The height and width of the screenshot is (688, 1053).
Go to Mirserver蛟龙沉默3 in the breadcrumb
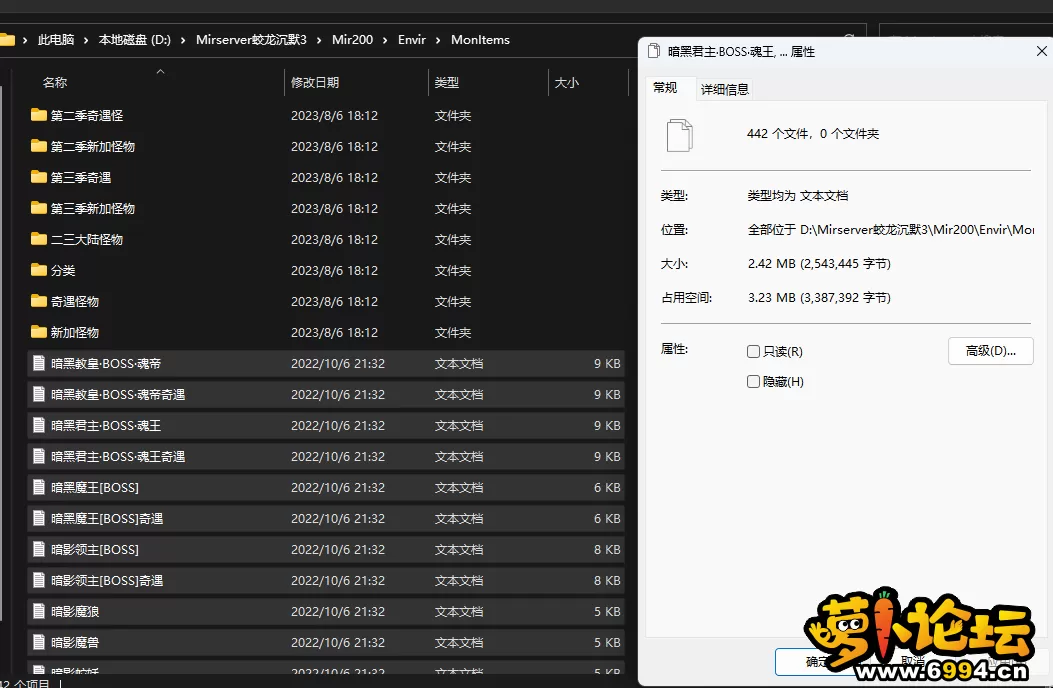[251, 40]
